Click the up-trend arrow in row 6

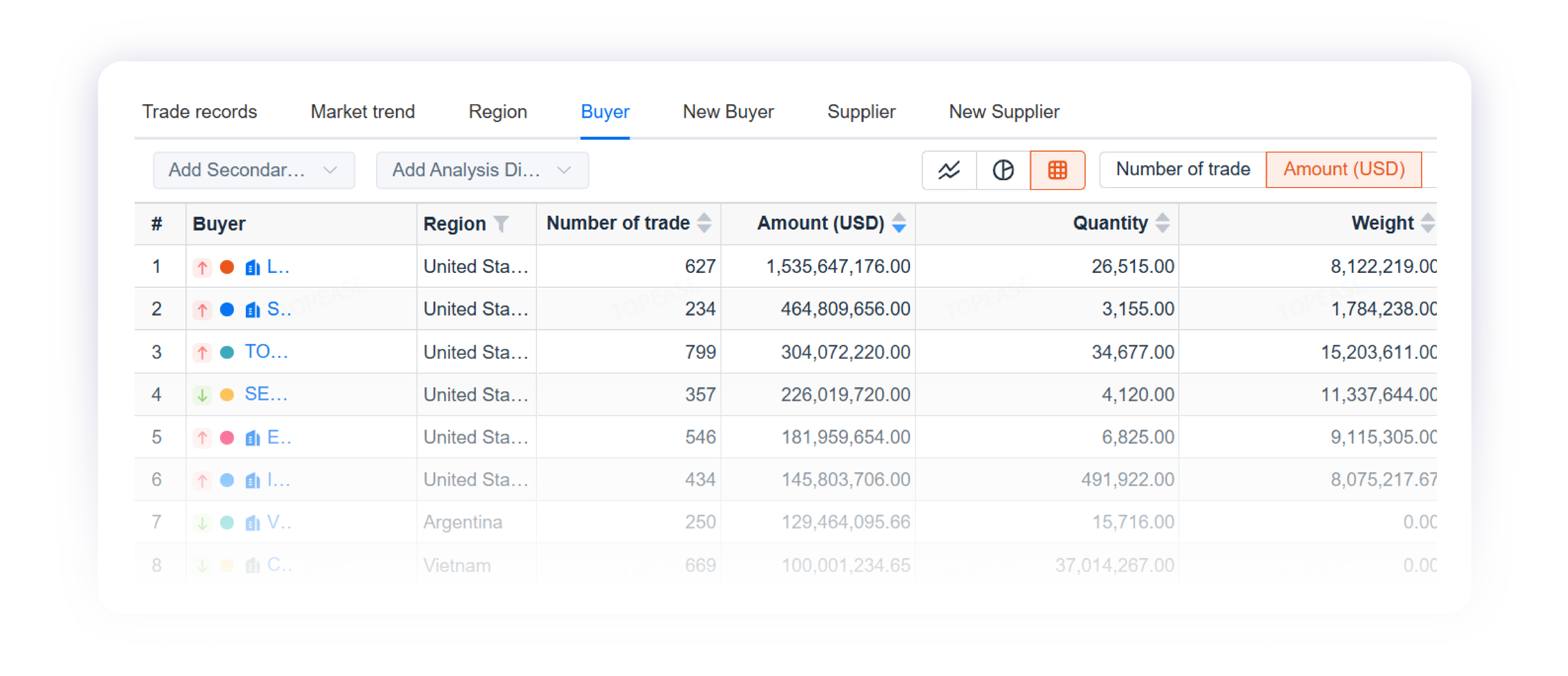(202, 480)
